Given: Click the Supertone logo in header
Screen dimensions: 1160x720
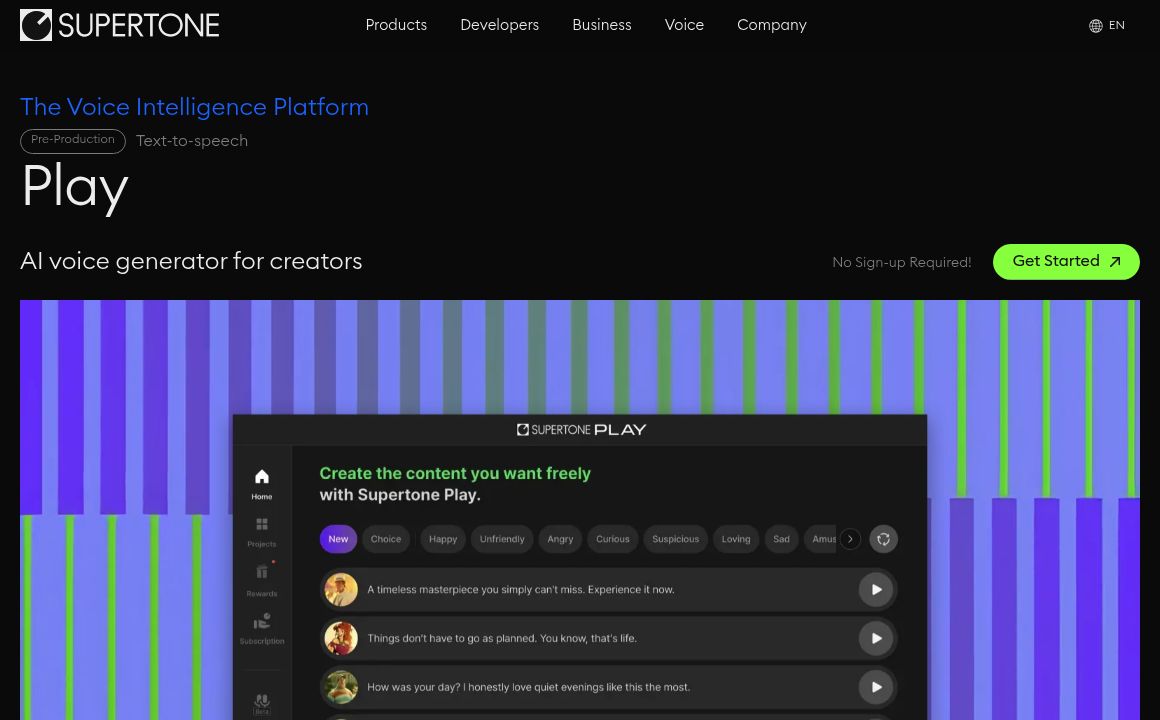Looking at the screenshot, I should [119, 25].
